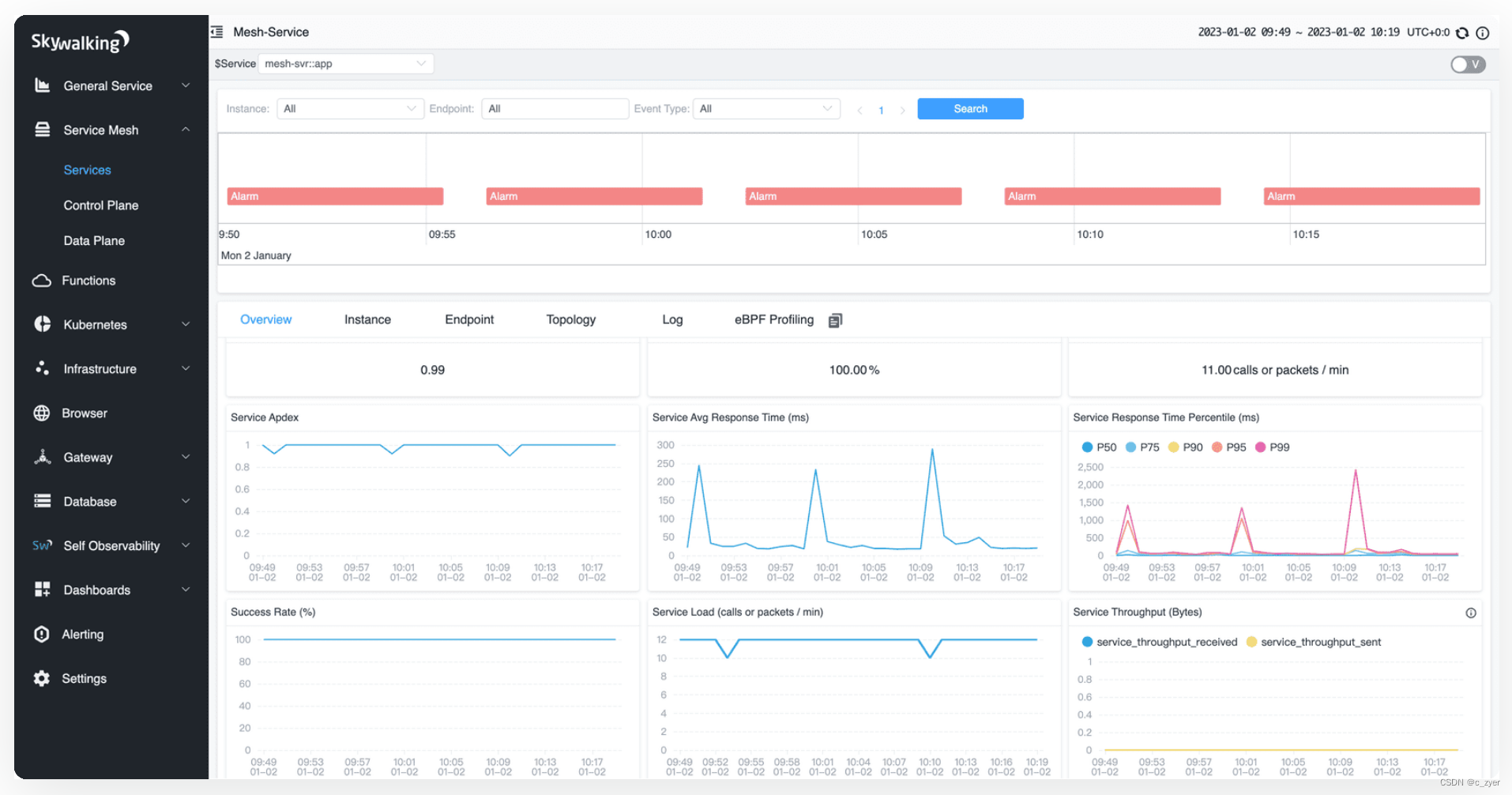The image size is (1512, 795).
Task: Open the Event Type dropdown
Action: pyautogui.click(x=766, y=108)
